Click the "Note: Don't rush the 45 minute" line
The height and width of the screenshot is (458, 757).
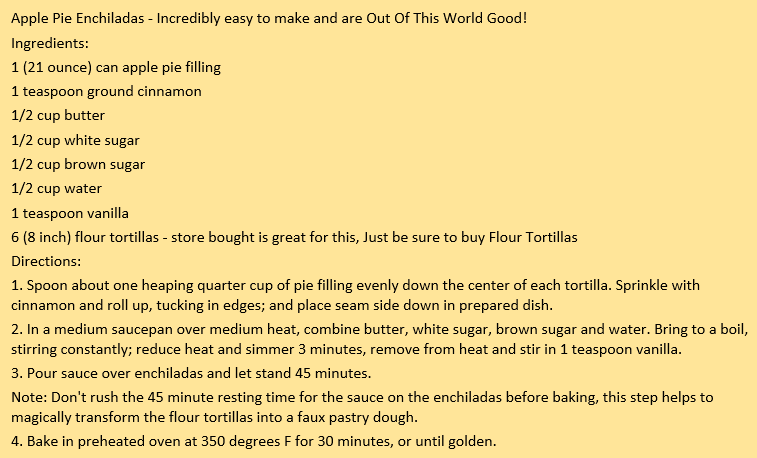362,398
